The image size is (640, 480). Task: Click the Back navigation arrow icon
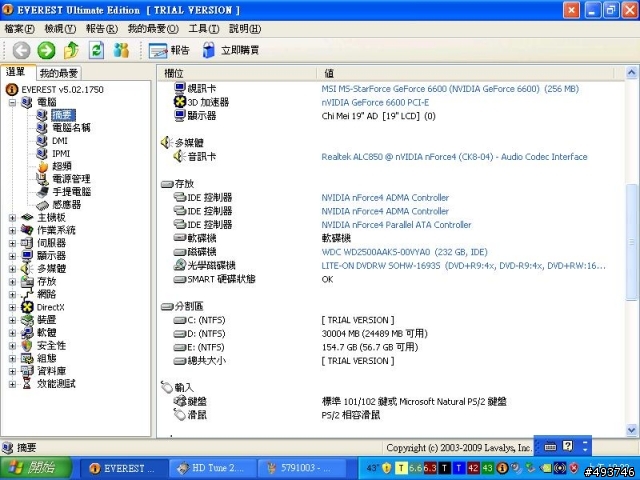(21, 51)
